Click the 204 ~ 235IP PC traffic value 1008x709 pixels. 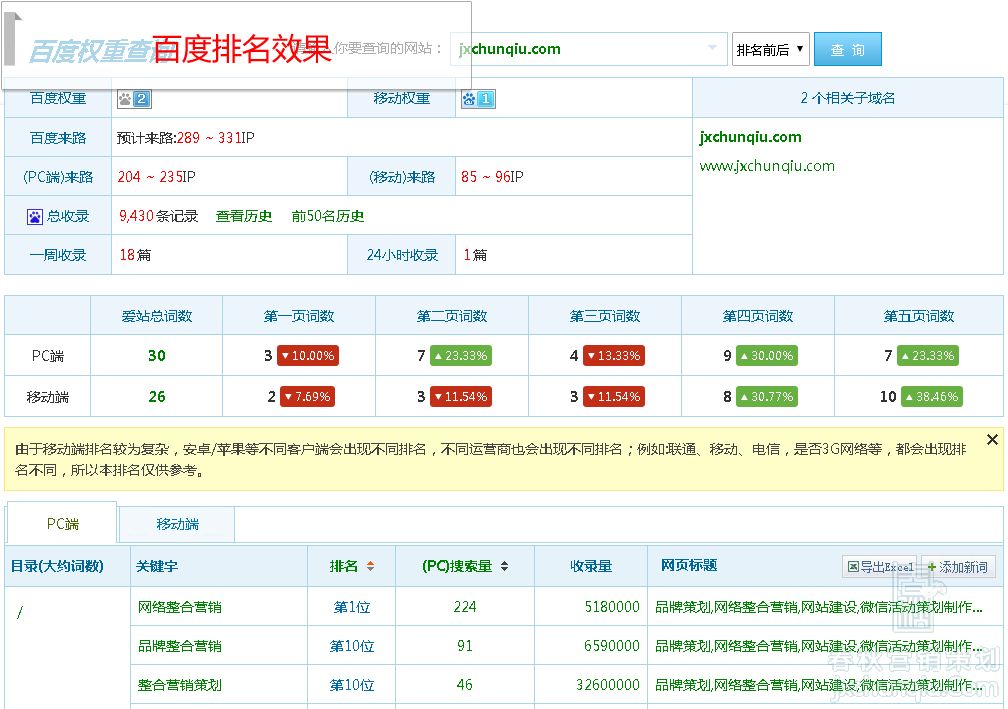[x=156, y=177]
